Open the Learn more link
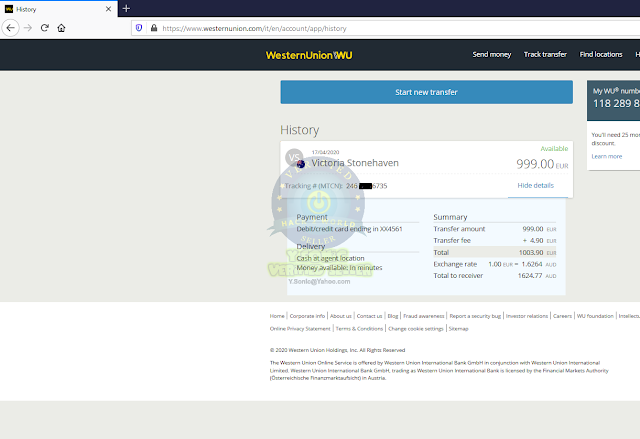This screenshot has height=439, width=640. 607,156
